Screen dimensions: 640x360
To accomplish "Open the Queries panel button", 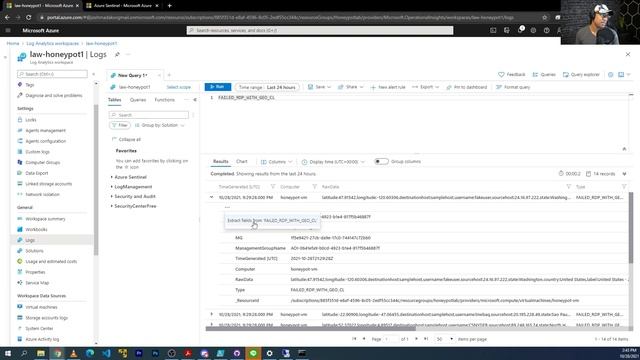I will pyautogui.click(x=544, y=75).
